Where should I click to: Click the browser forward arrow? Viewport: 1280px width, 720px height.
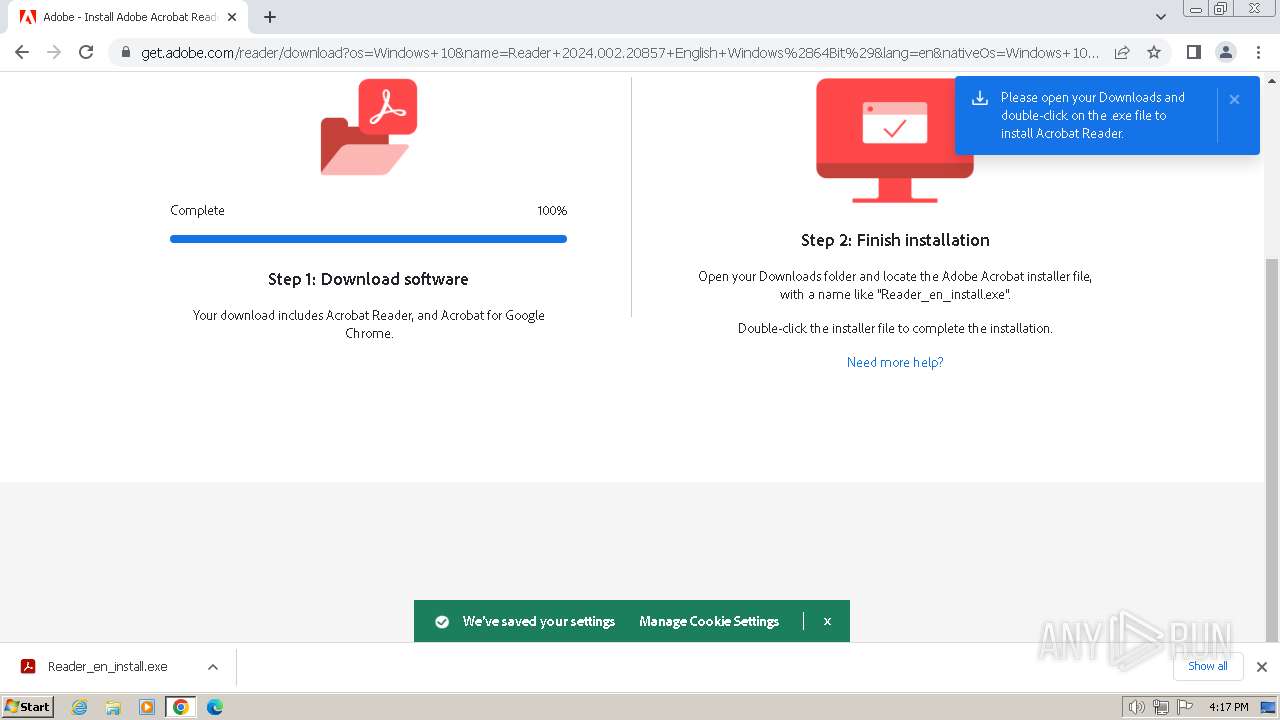54,52
